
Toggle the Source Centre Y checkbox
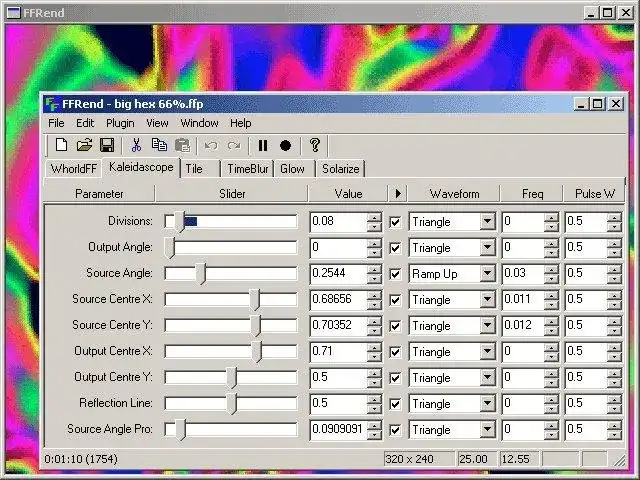395,326
